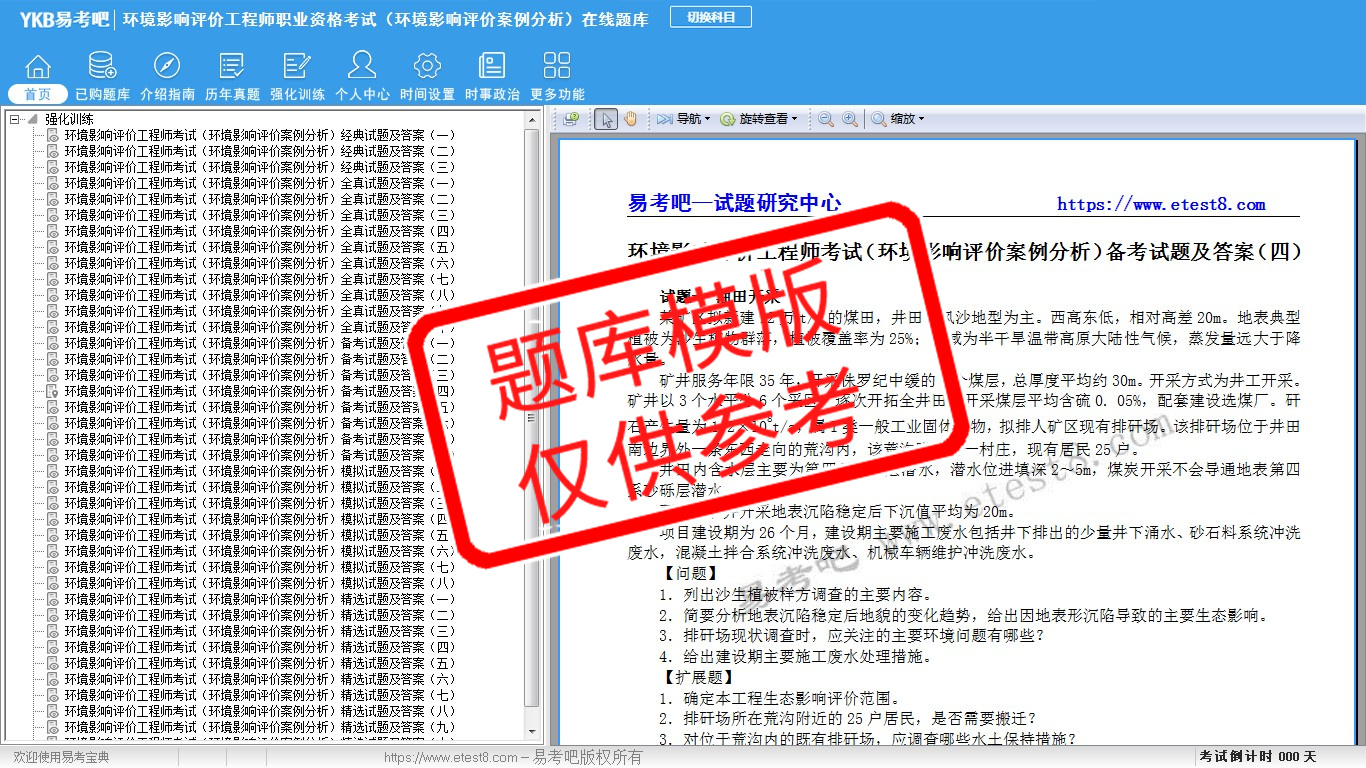Open the etest8.com link in document header
1366x768 pixels.
1161,204
